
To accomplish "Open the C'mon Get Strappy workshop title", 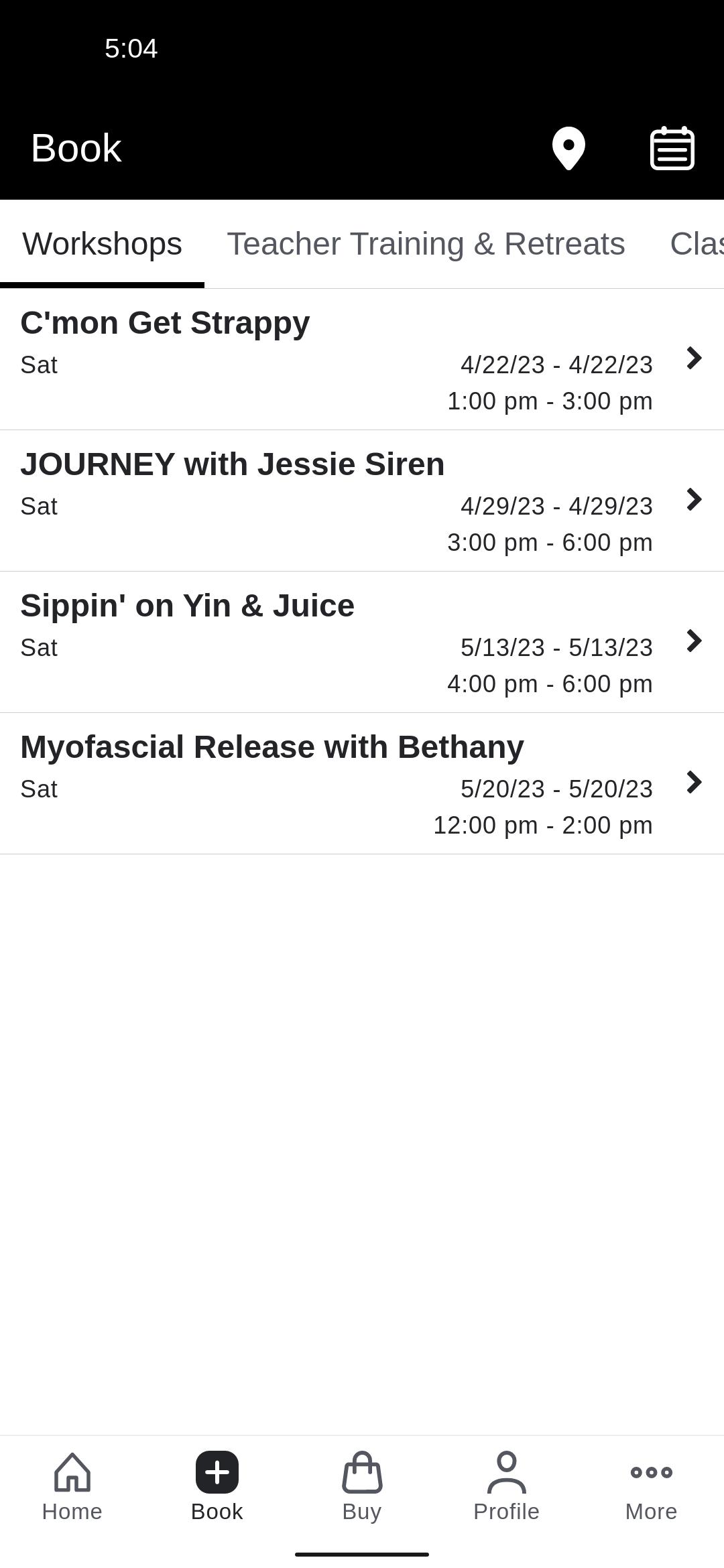I will click(x=165, y=323).
